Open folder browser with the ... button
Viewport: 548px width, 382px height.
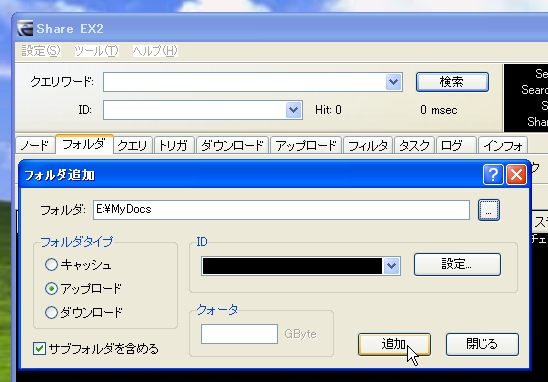(x=489, y=210)
